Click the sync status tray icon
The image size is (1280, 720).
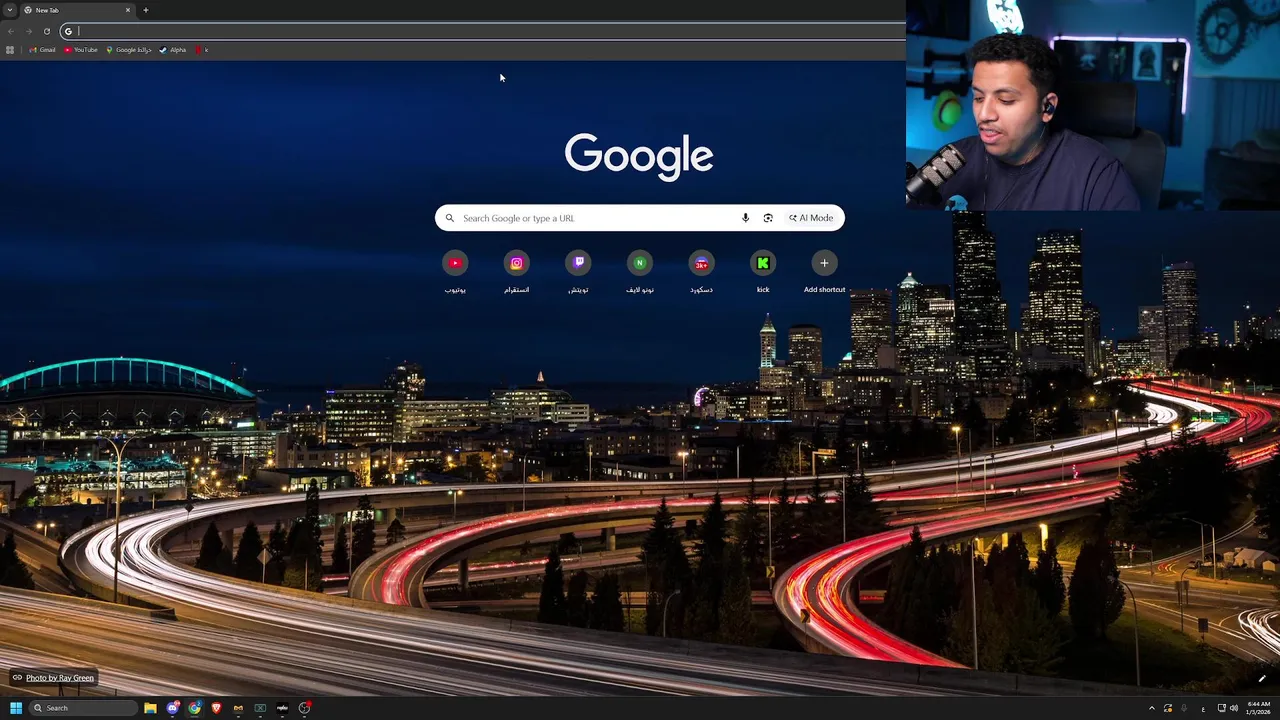point(1168,708)
